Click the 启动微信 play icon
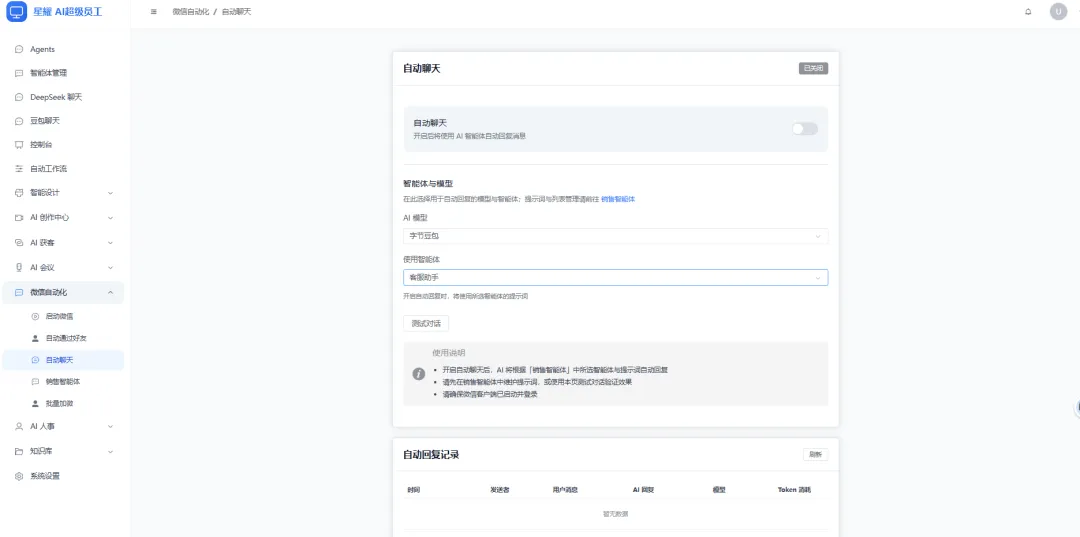 click(x=35, y=317)
